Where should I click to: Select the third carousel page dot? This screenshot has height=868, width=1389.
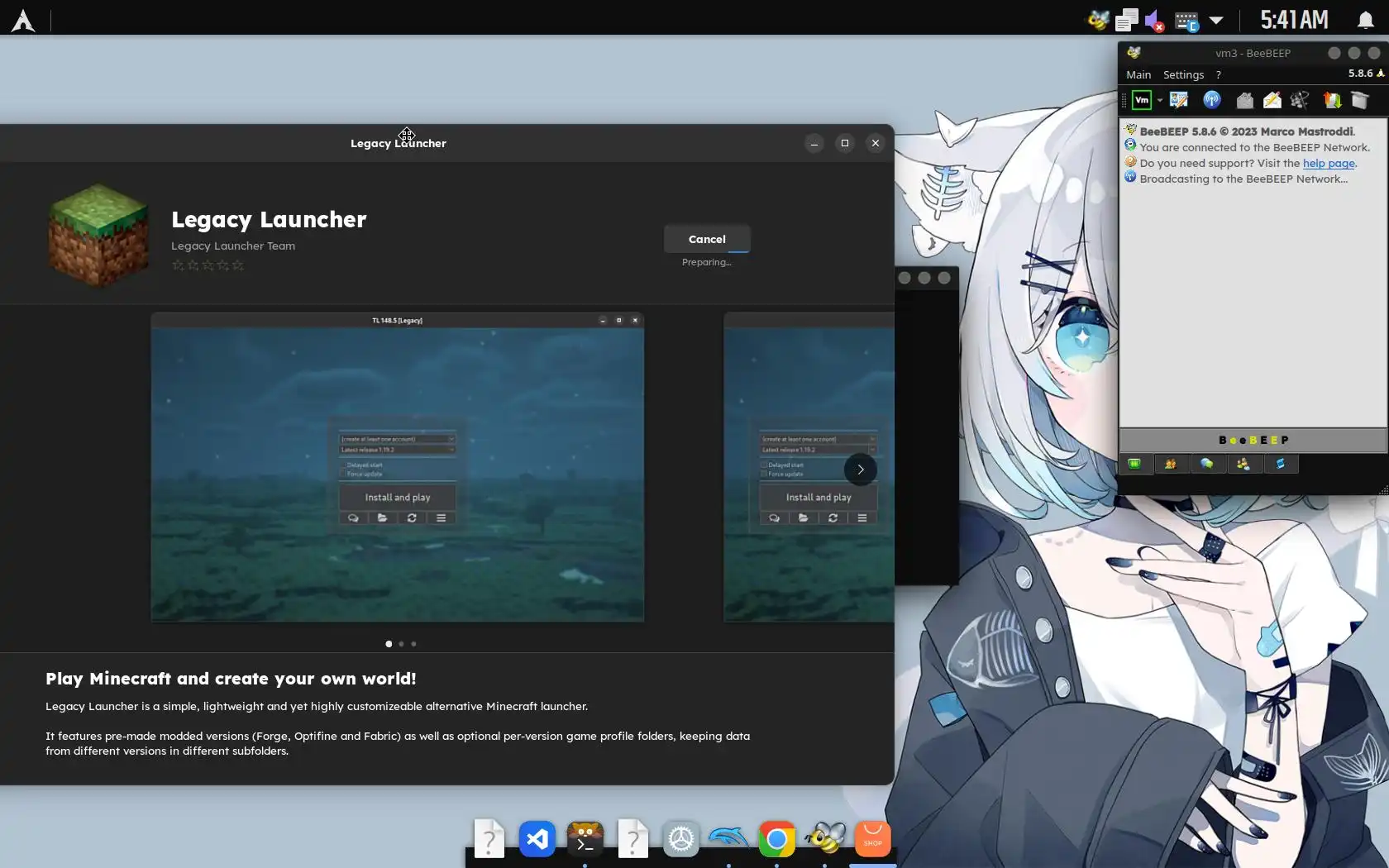(x=413, y=643)
